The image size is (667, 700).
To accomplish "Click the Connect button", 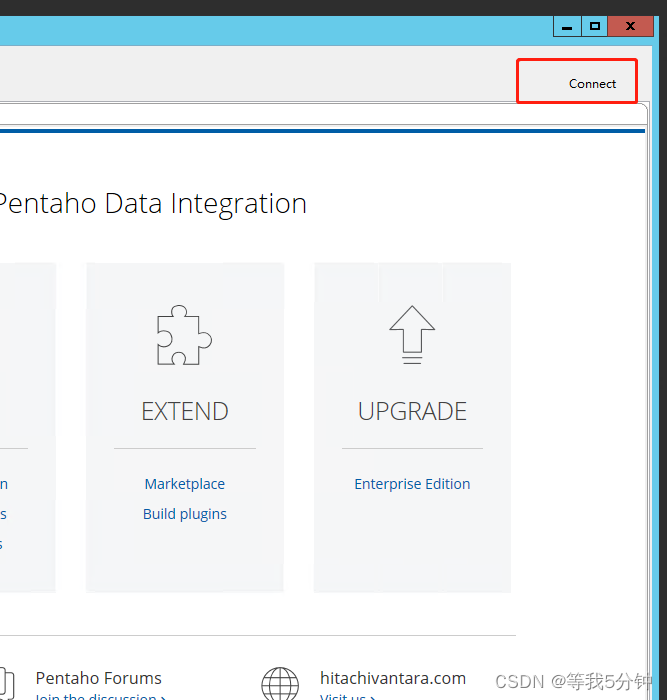I will coord(592,84).
